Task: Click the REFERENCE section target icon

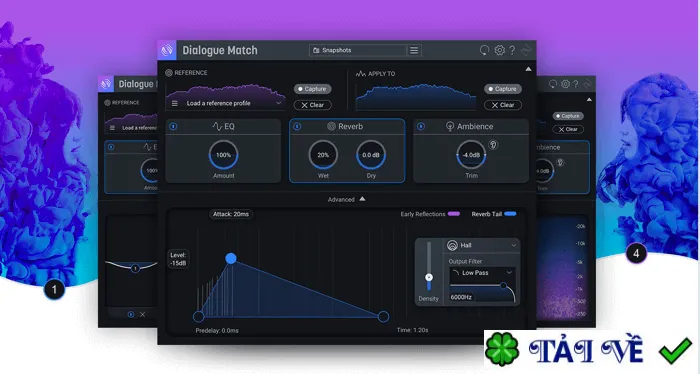Action: coord(169,73)
